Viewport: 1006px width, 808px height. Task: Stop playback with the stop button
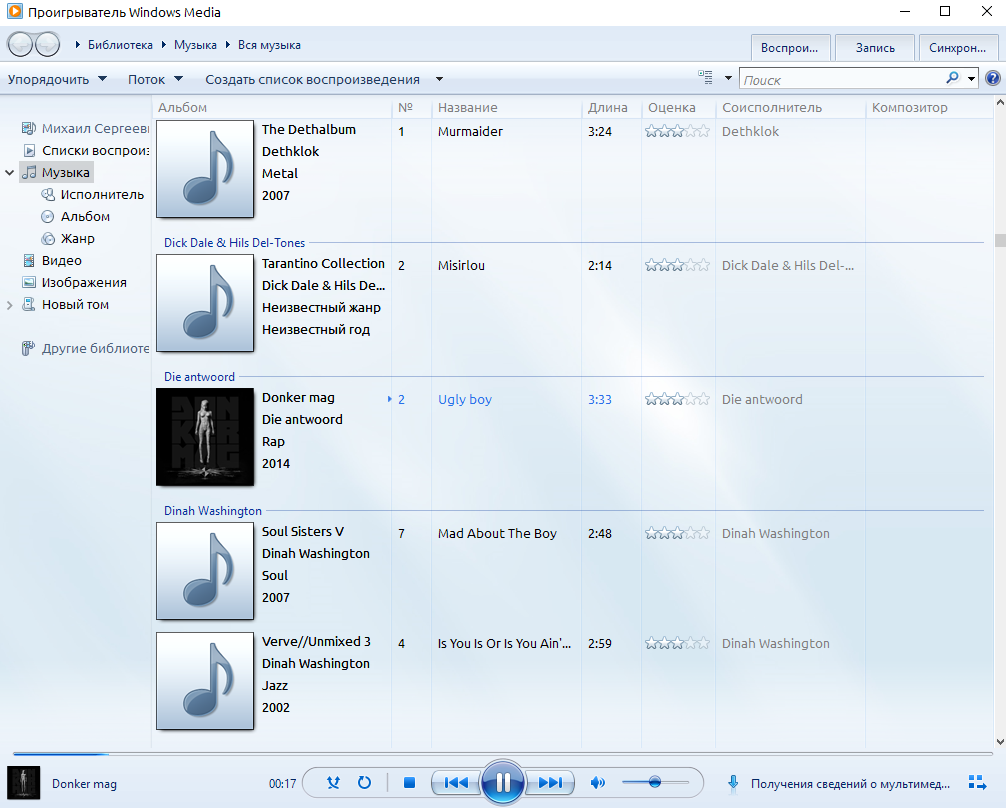tap(409, 782)
